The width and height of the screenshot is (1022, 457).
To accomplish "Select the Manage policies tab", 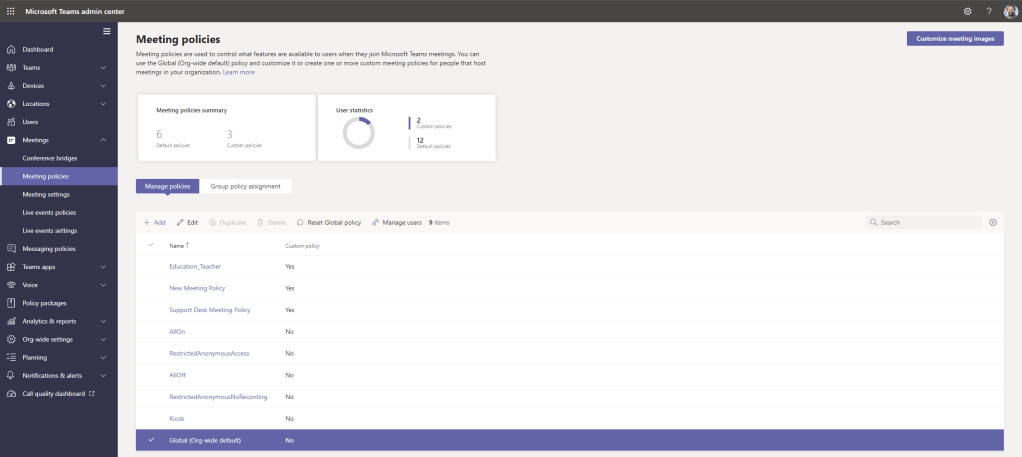I will (167, 186).
